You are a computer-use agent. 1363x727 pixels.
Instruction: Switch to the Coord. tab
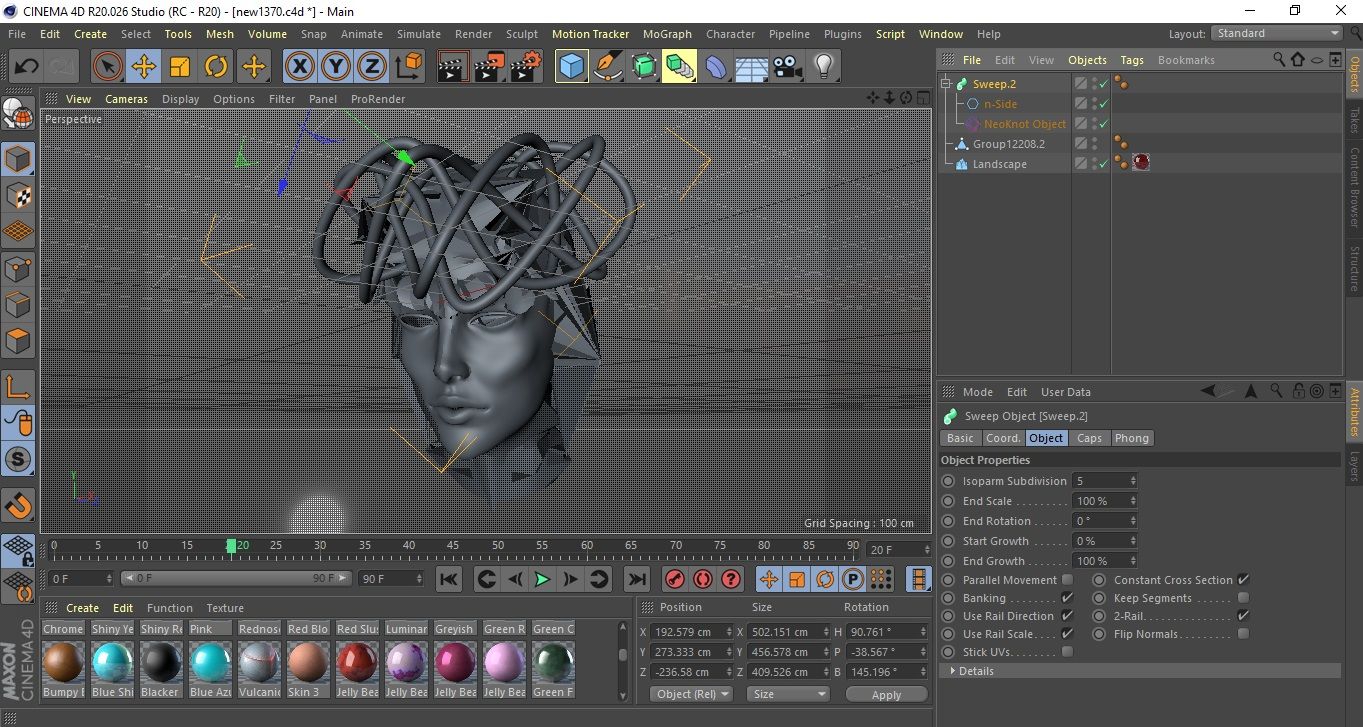click(1003, 438)
